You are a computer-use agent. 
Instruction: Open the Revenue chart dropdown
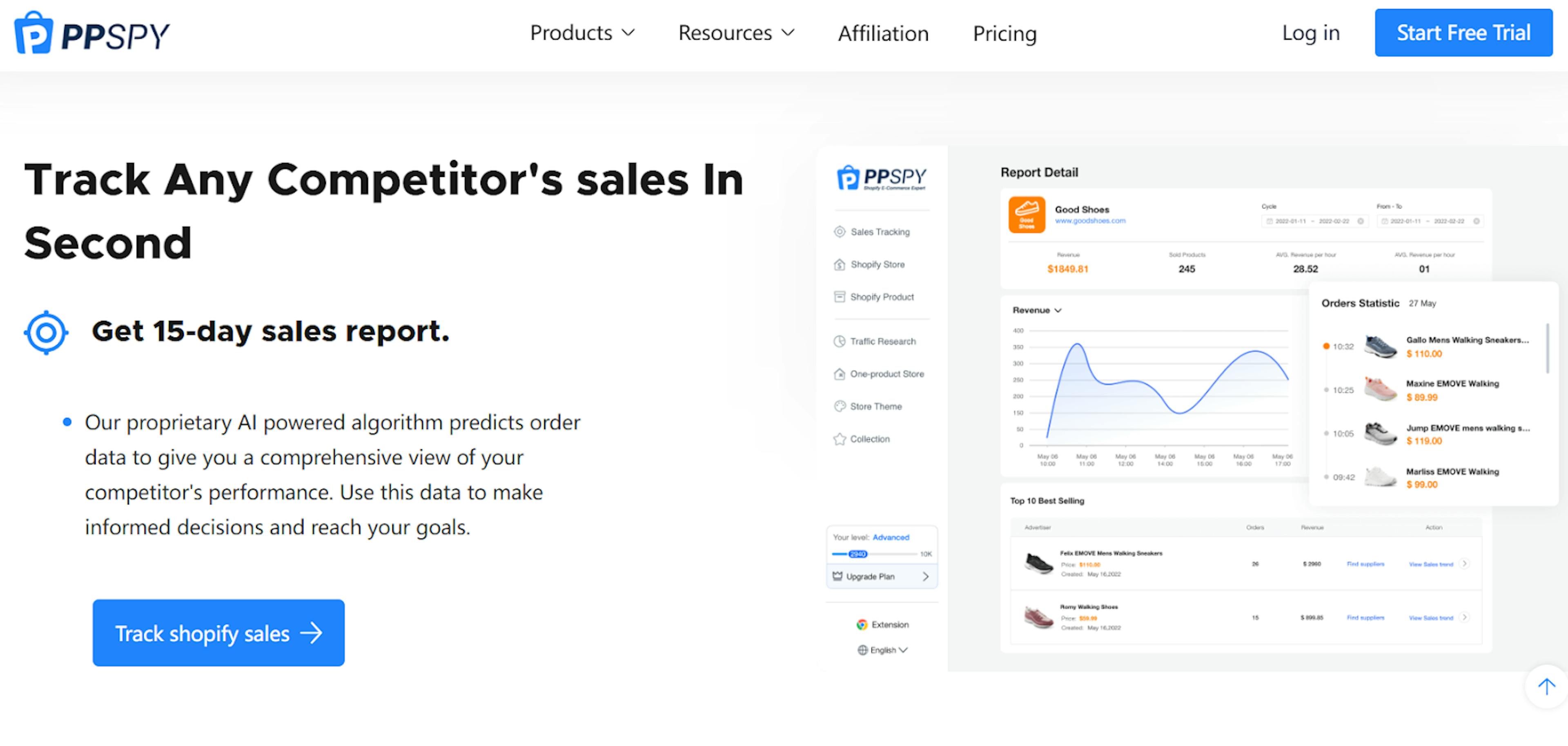pyautogui.click(x=1037, y=310)
